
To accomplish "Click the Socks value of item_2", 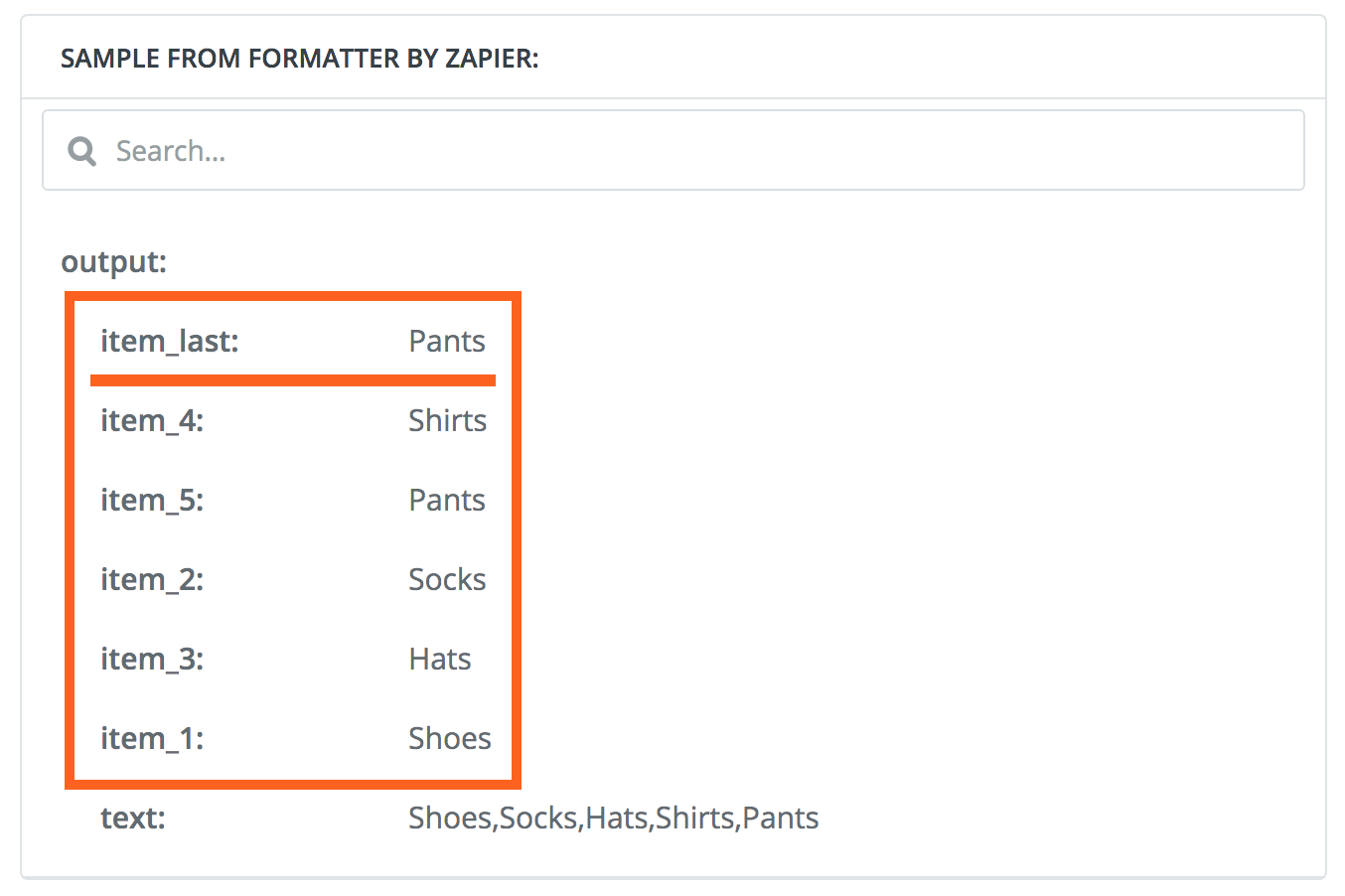I will pyautogui.click(x=447, y=580).
